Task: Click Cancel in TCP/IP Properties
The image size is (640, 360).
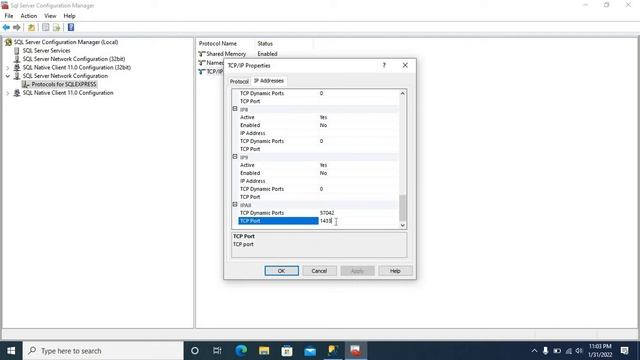Action: [x=319, y=271]
